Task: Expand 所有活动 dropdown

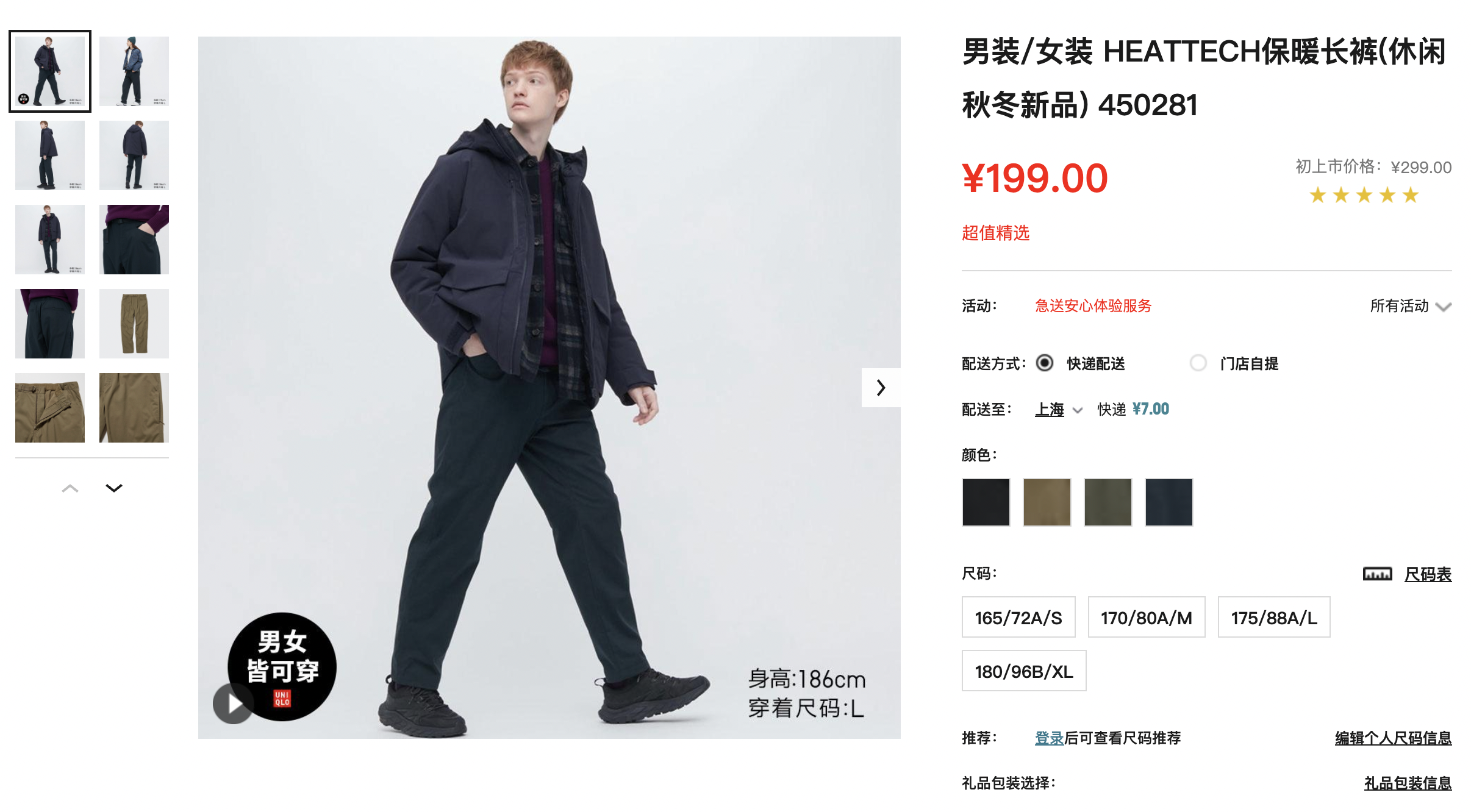Action: tap(1410, 306)
